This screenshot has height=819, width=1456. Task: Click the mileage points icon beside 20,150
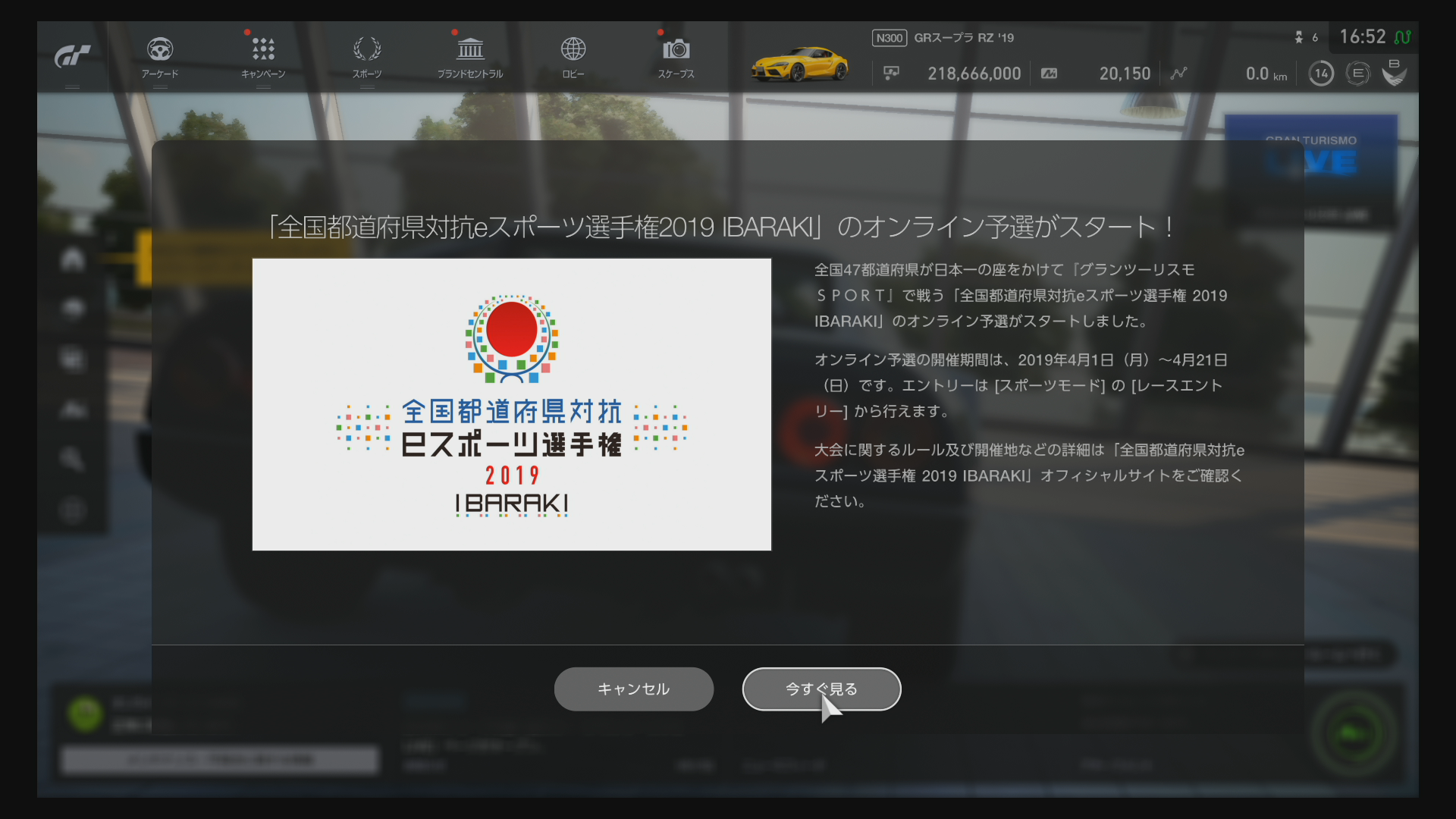click(x=1050, y=74)
